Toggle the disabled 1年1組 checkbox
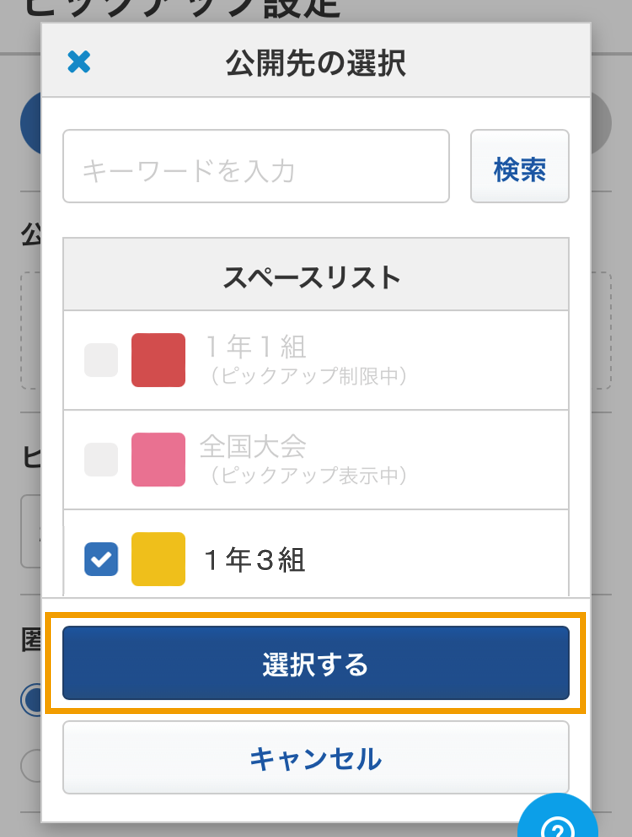632x837 pixels. [x=101, y=360]
